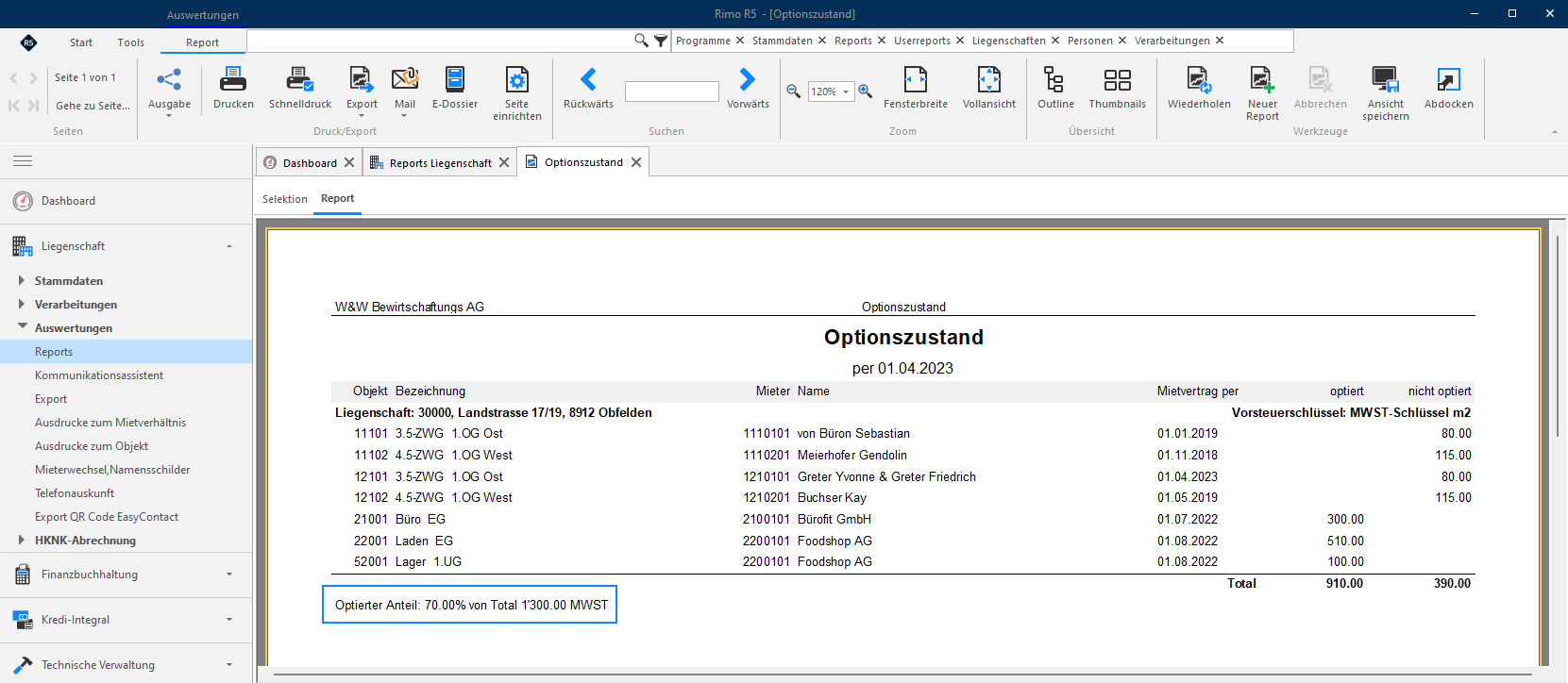Zoom in with the plus magnifier
Viewport: 1568px width, 683px height.
(865, 92)
